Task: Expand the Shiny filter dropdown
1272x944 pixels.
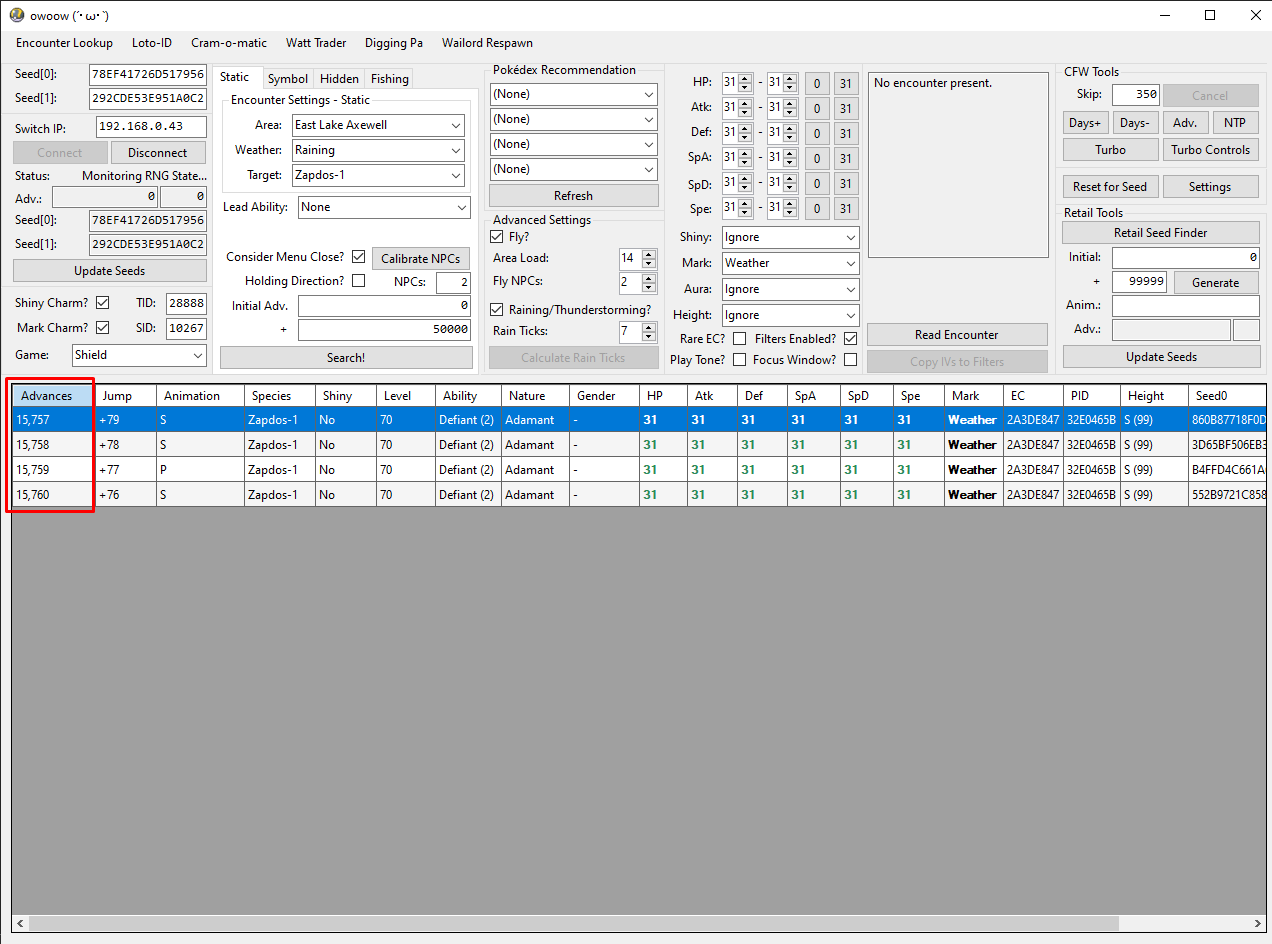Action: point(790,237)
